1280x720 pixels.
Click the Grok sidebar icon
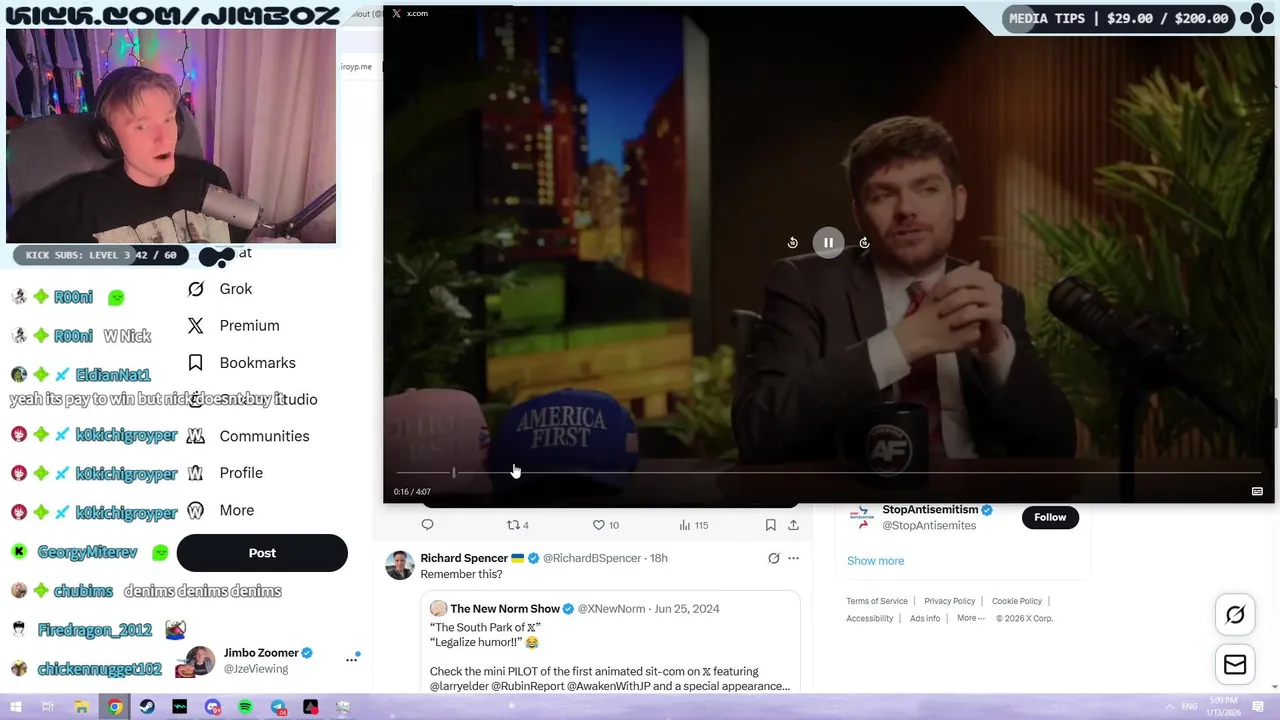pyautogui.click(x=196, y=289)
